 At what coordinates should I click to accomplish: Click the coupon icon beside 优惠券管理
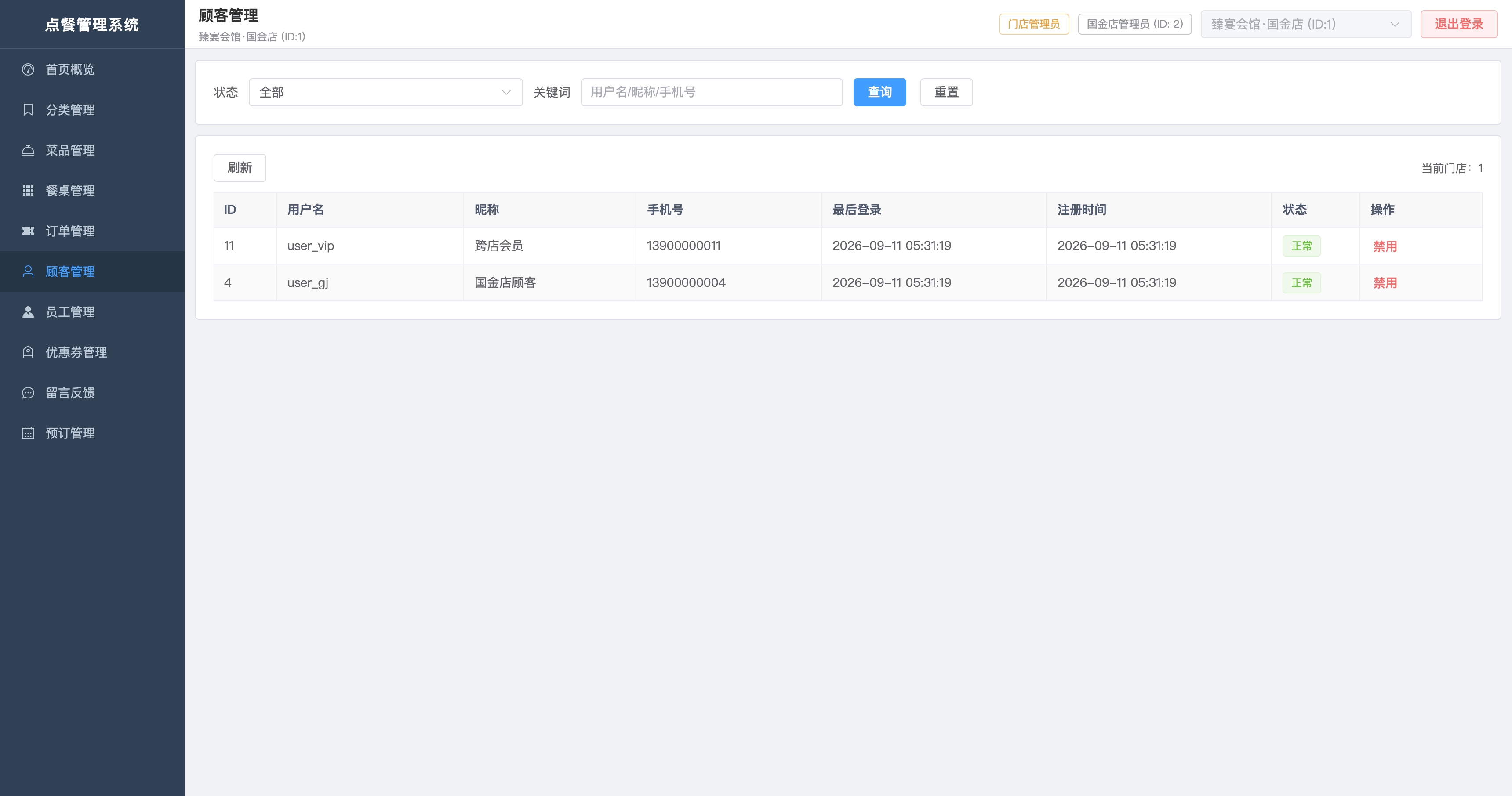(28, 352)
